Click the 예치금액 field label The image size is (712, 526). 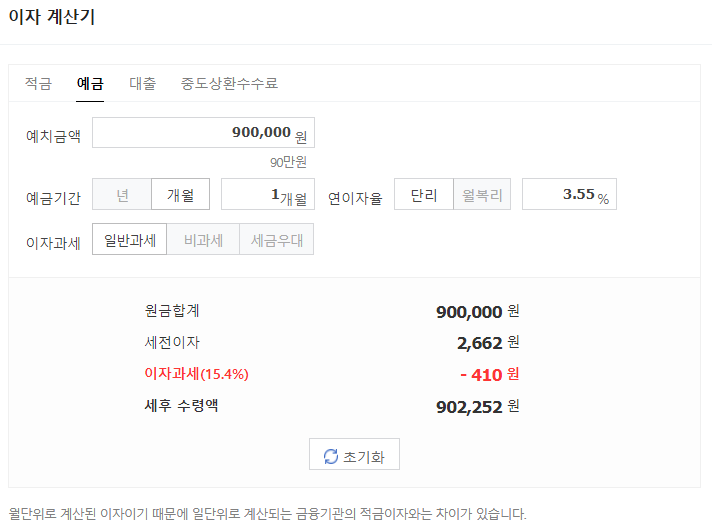pos(53,136)
